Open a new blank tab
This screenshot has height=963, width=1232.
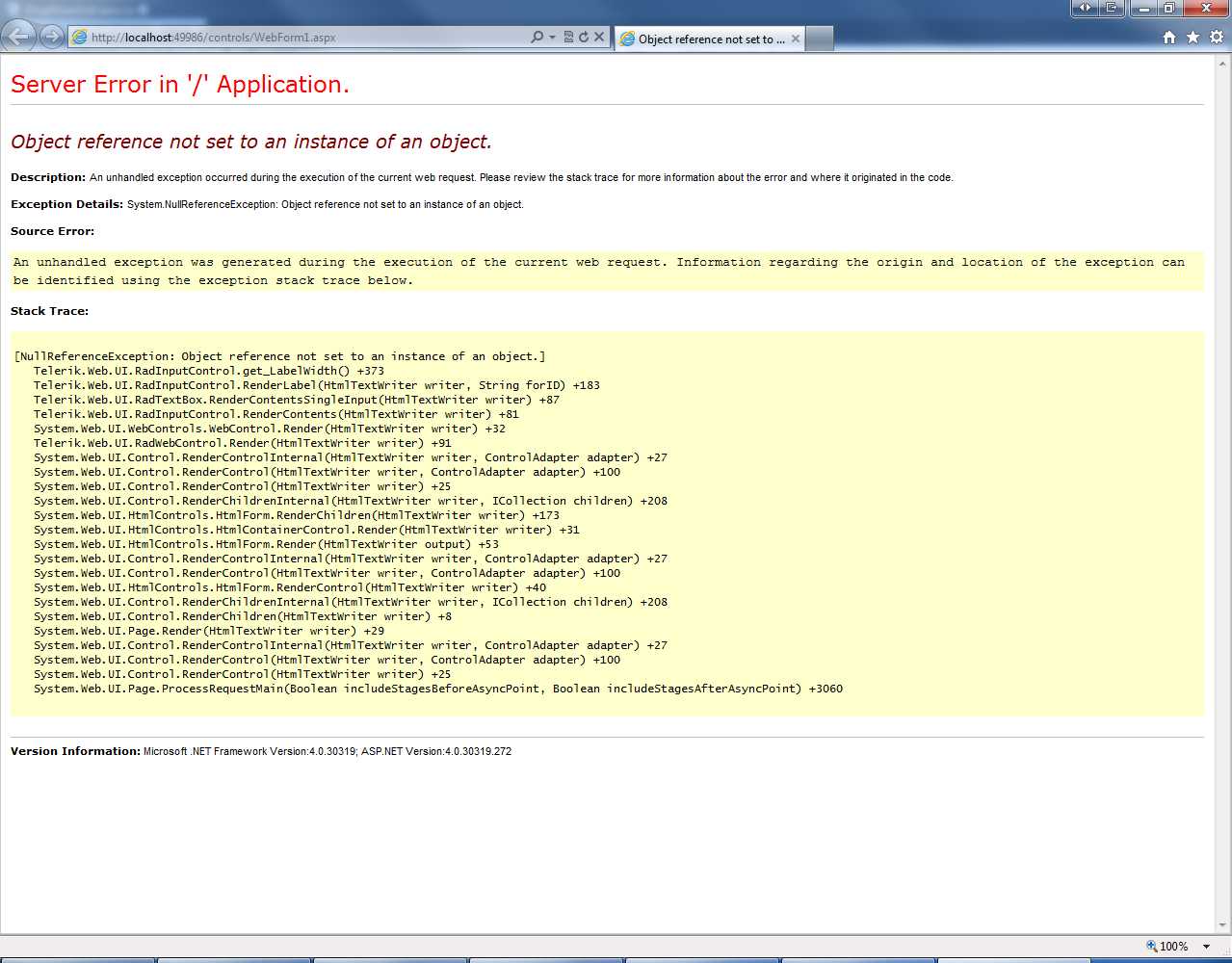coord(819,39)
